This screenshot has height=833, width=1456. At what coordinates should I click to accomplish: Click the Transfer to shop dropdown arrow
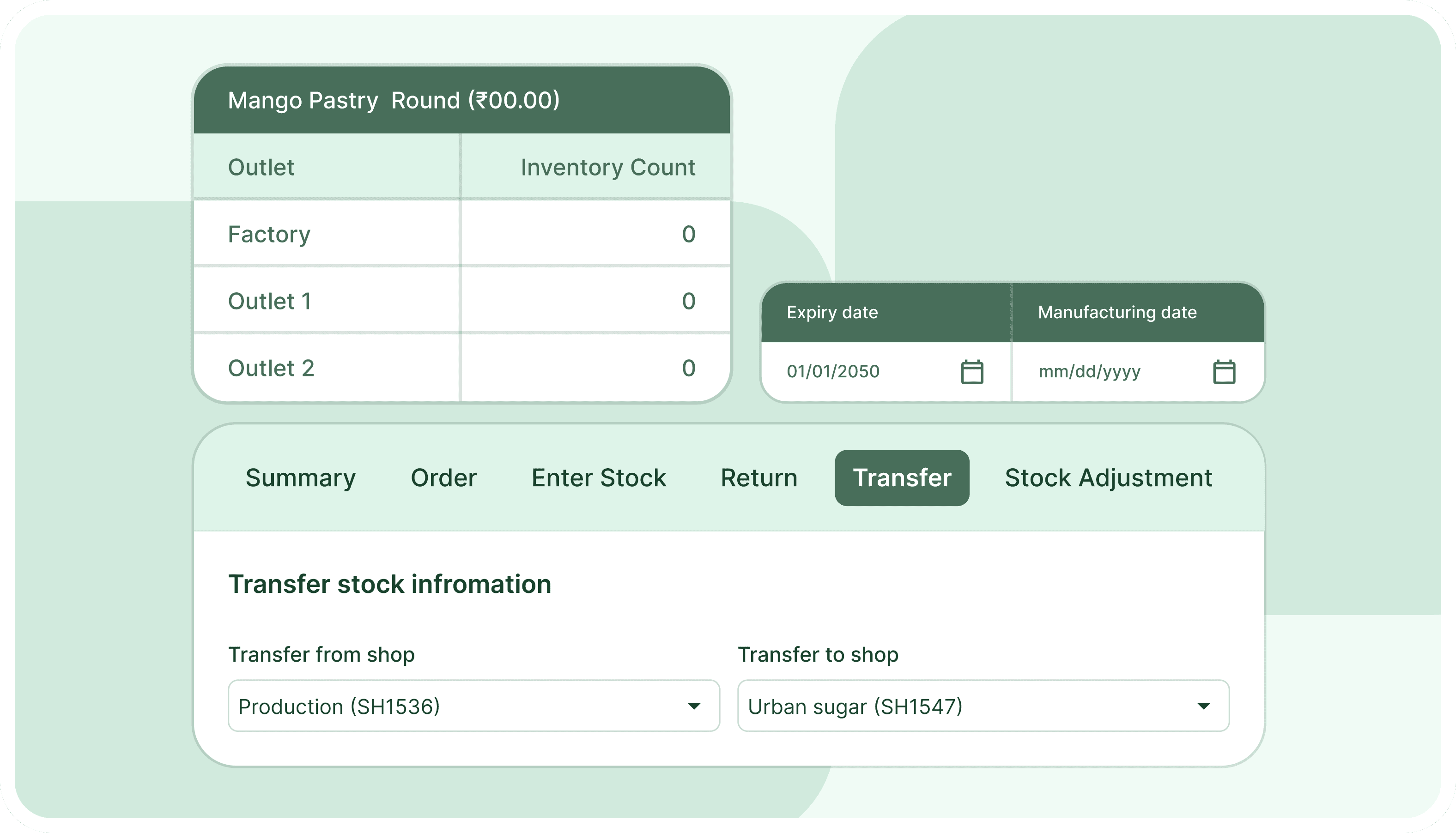[1205, 706]
